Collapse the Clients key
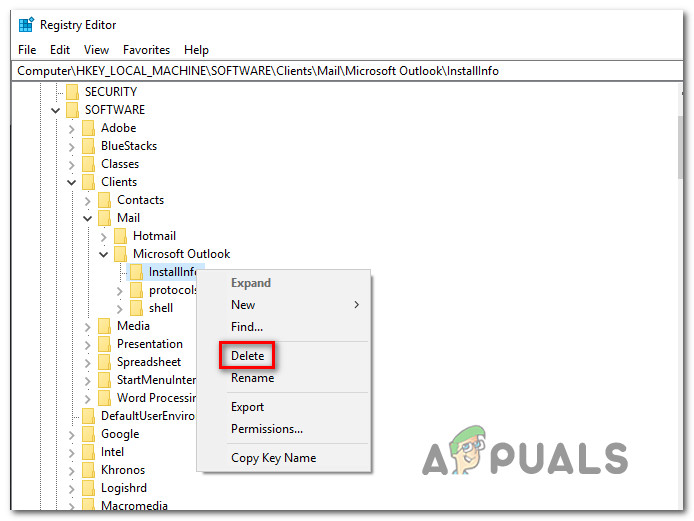This screenshot has width=694, height=521. point(72,182)
